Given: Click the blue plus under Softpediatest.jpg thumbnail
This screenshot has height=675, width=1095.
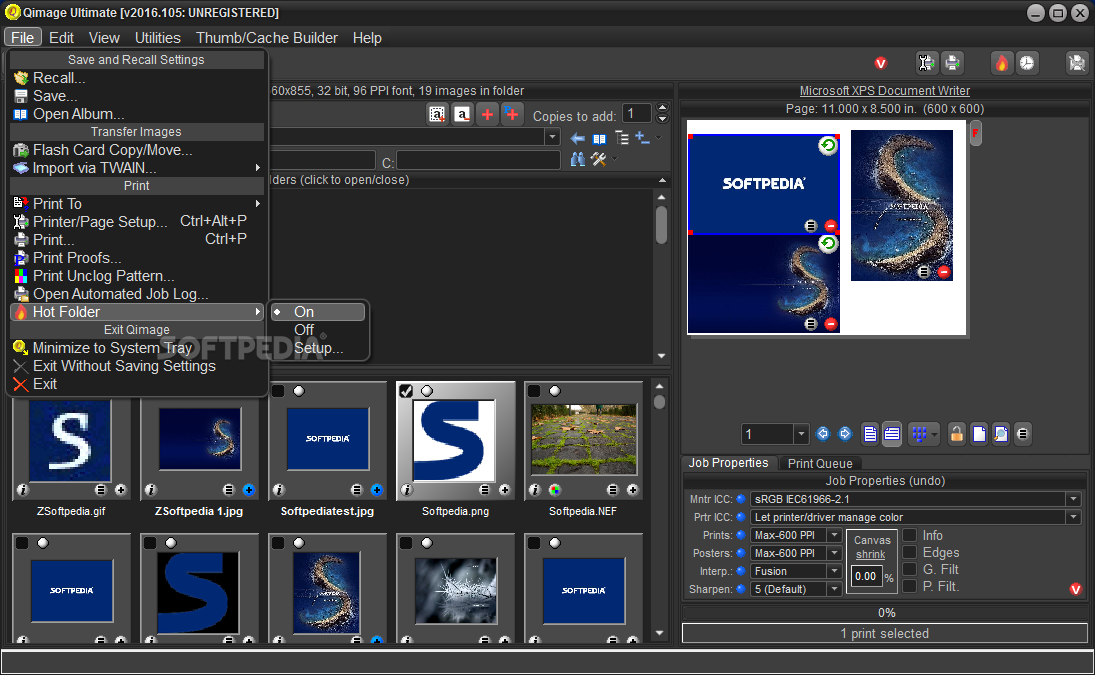Looking at the screenshot, I should coord(376,490).
